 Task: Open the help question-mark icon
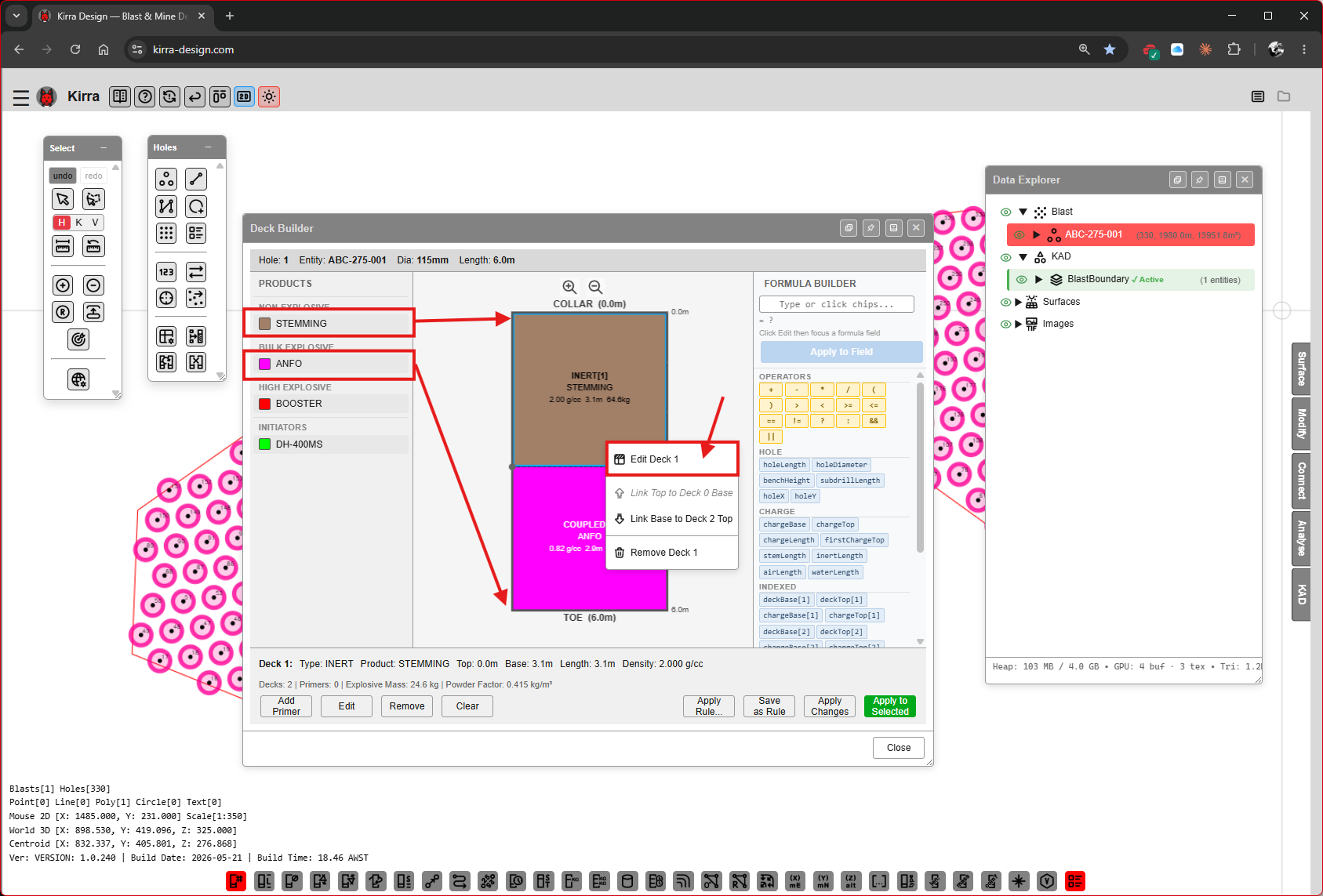coord(145,96)
